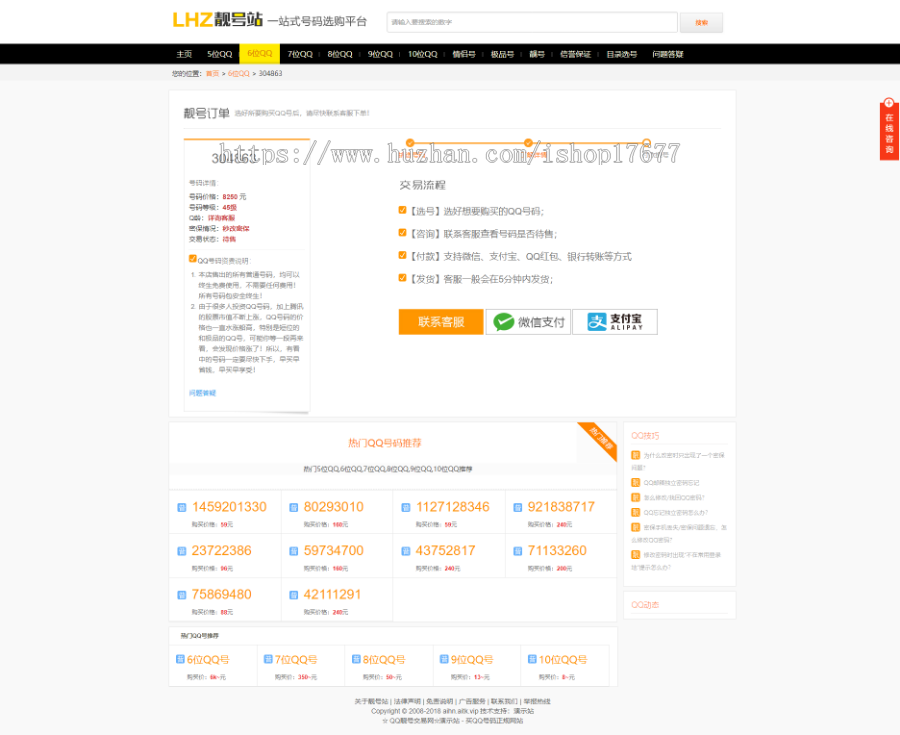This screenshot has width=900, height=735.
Task: Select the 支付宝 Alipay payment option
Action: pyautogui.click(x=615, y=322)
